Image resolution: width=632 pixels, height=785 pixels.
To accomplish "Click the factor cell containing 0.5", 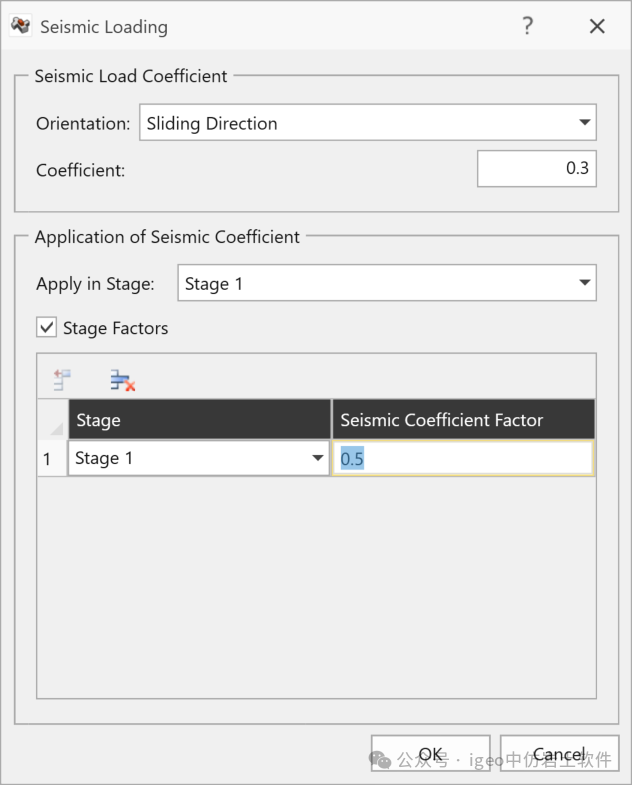I will [463, 459].
